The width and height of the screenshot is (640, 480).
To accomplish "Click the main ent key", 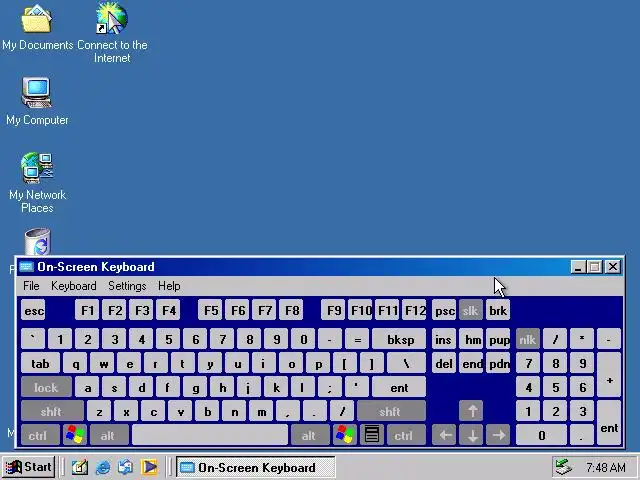I will (399, 387).
